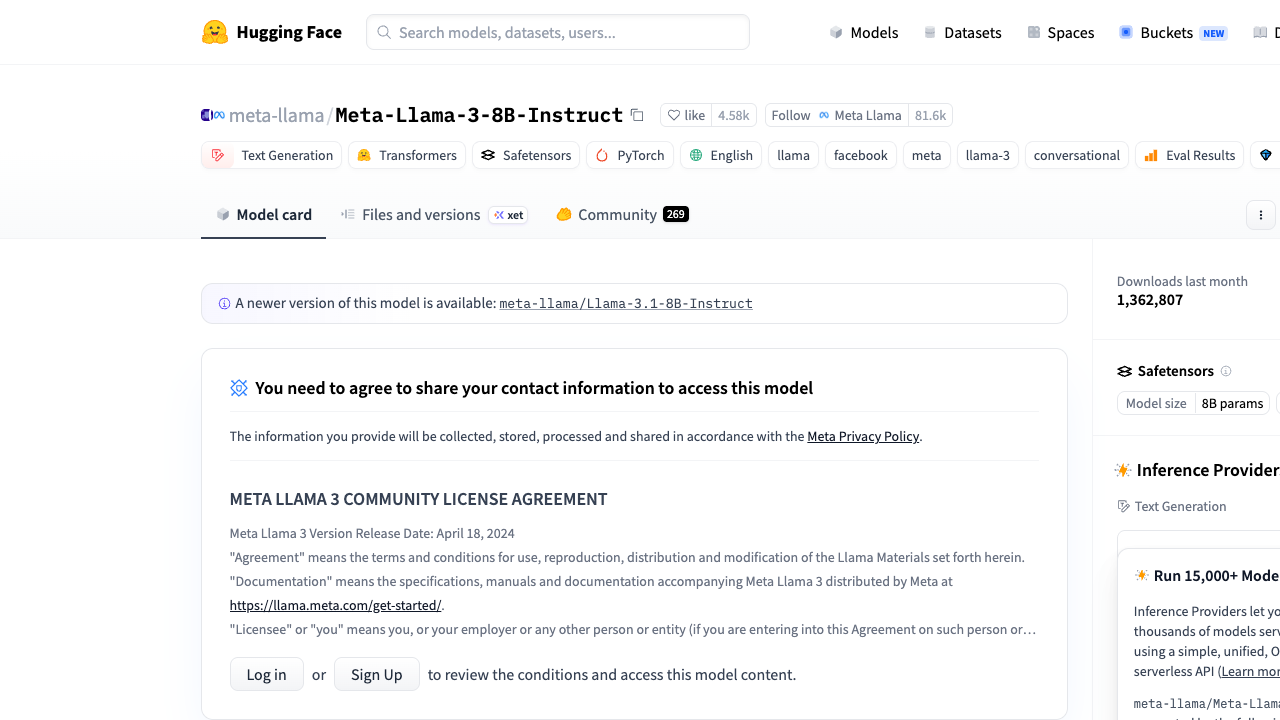Click the 8B params model size value
Viewport: 1280px width, 720px height.
[x=1232, y=403]
